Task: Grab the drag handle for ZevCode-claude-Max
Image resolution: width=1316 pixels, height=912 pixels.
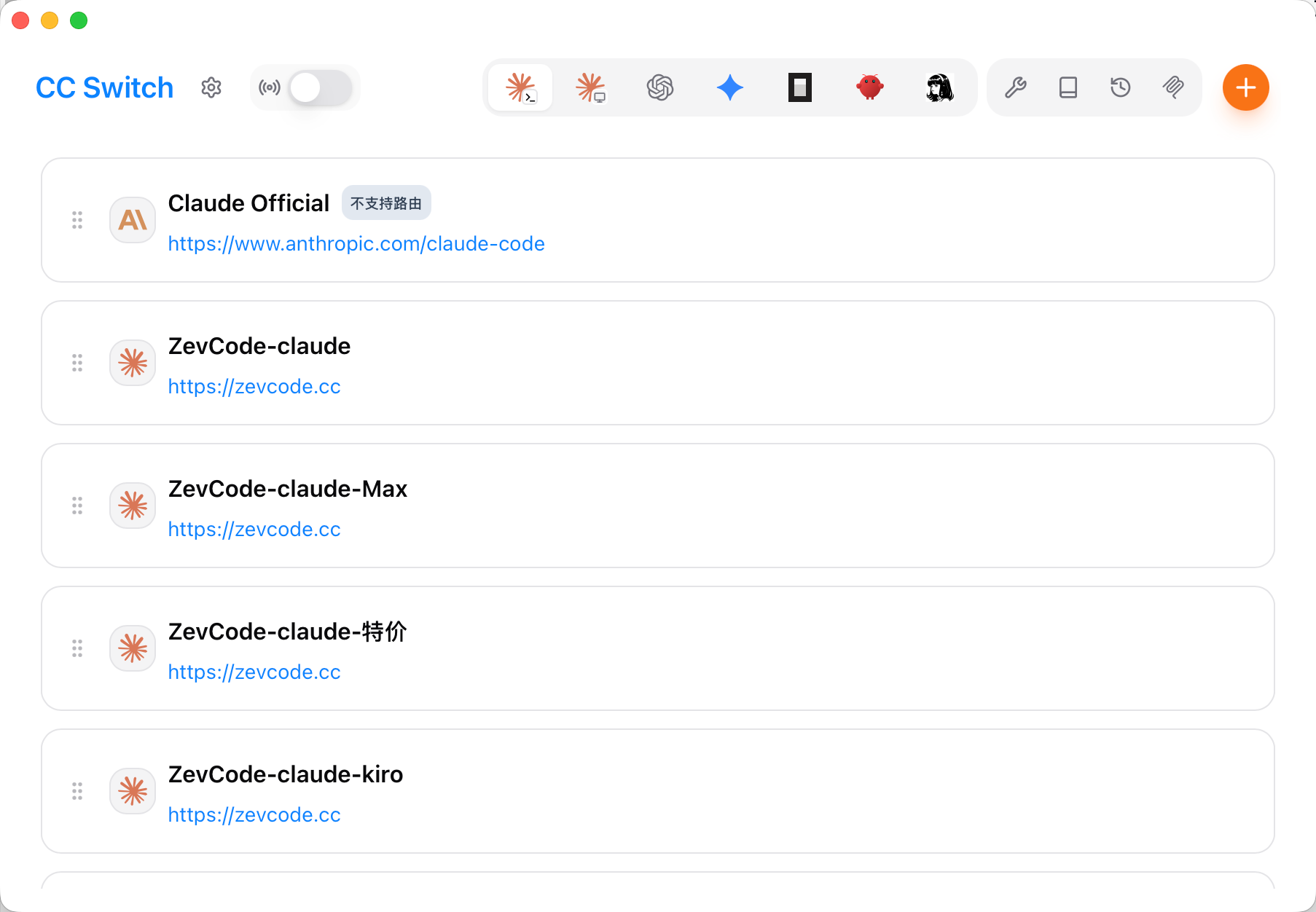Action: [77, 506]
